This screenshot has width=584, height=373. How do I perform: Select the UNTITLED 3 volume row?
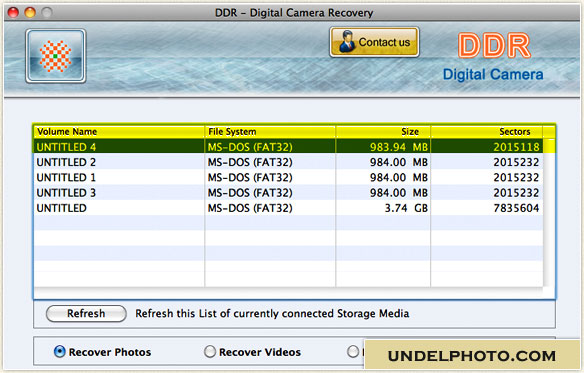[289, 193]
